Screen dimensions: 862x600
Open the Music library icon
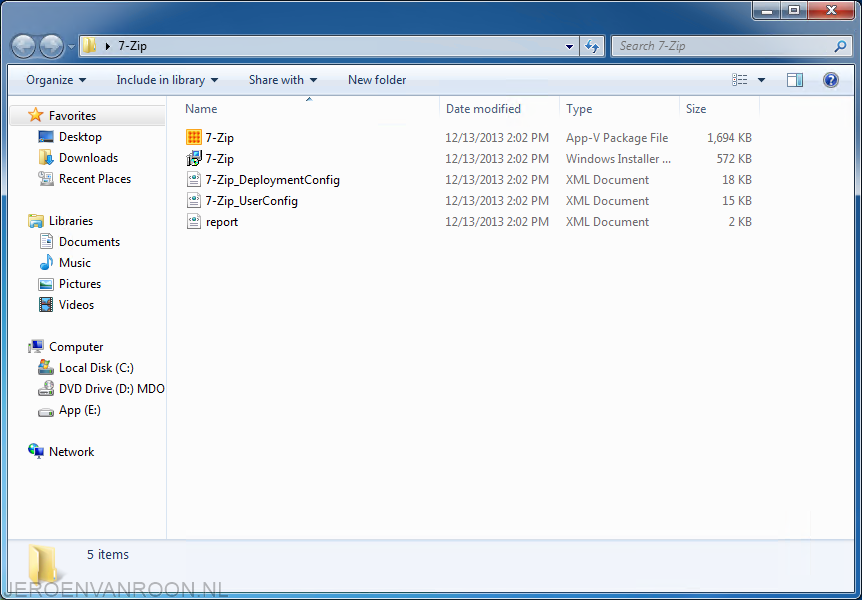[x=46, y=263]
